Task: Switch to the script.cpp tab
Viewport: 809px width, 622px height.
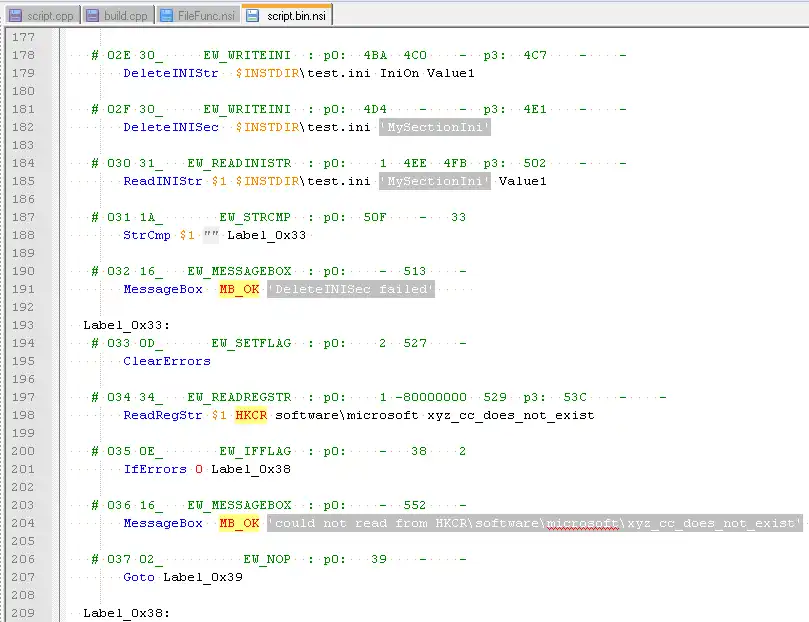Action: [x=42, y=15]
